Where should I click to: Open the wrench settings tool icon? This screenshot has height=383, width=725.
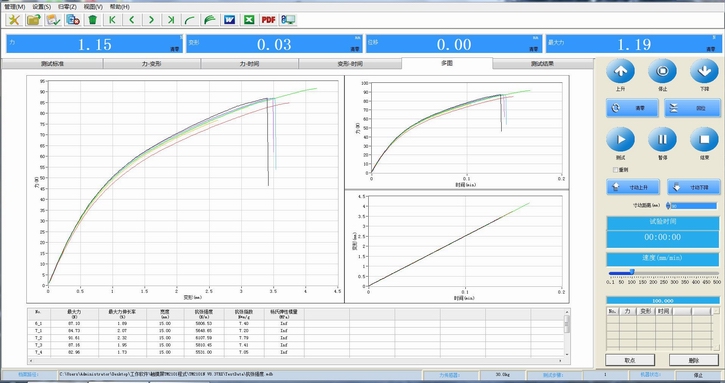[x=14, y=19]
